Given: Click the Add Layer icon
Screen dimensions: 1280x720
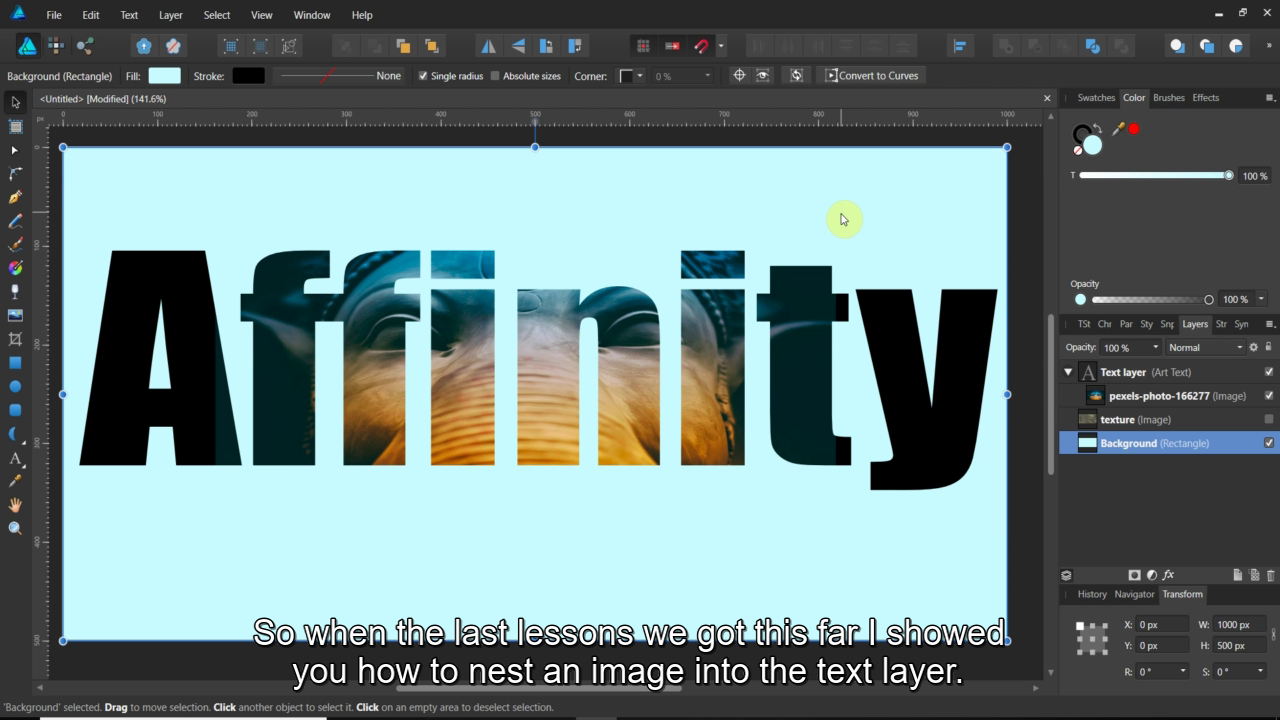Looking at the screenshot, I should [1237, 575].
